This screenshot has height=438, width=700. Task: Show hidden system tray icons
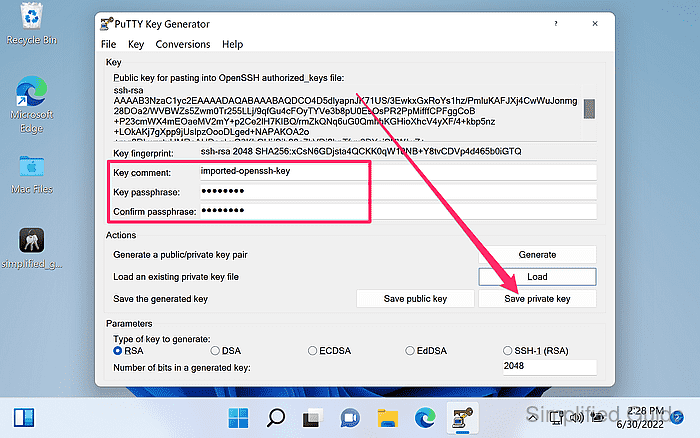(533, 418)
